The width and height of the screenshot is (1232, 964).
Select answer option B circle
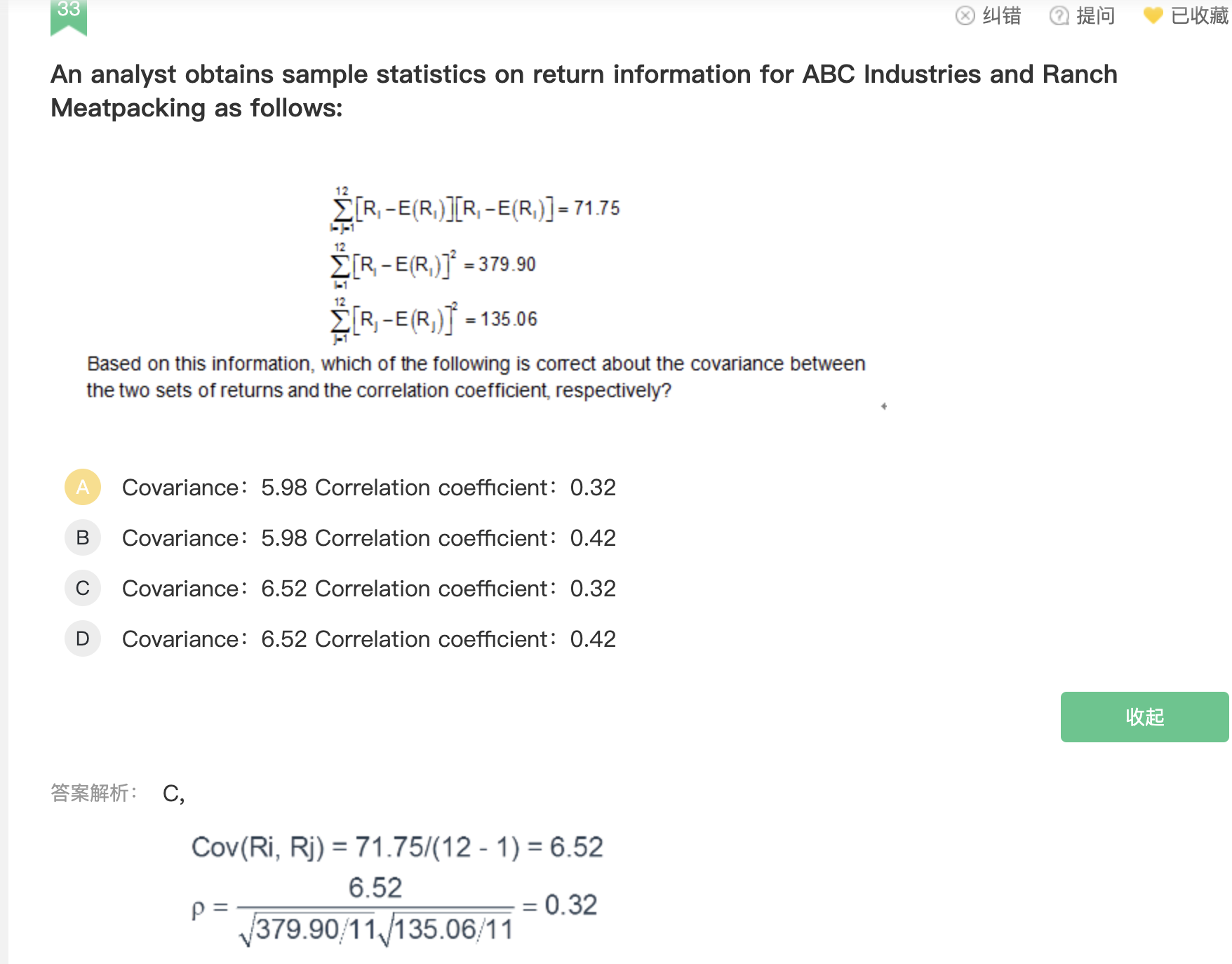[x=83, y=537]
